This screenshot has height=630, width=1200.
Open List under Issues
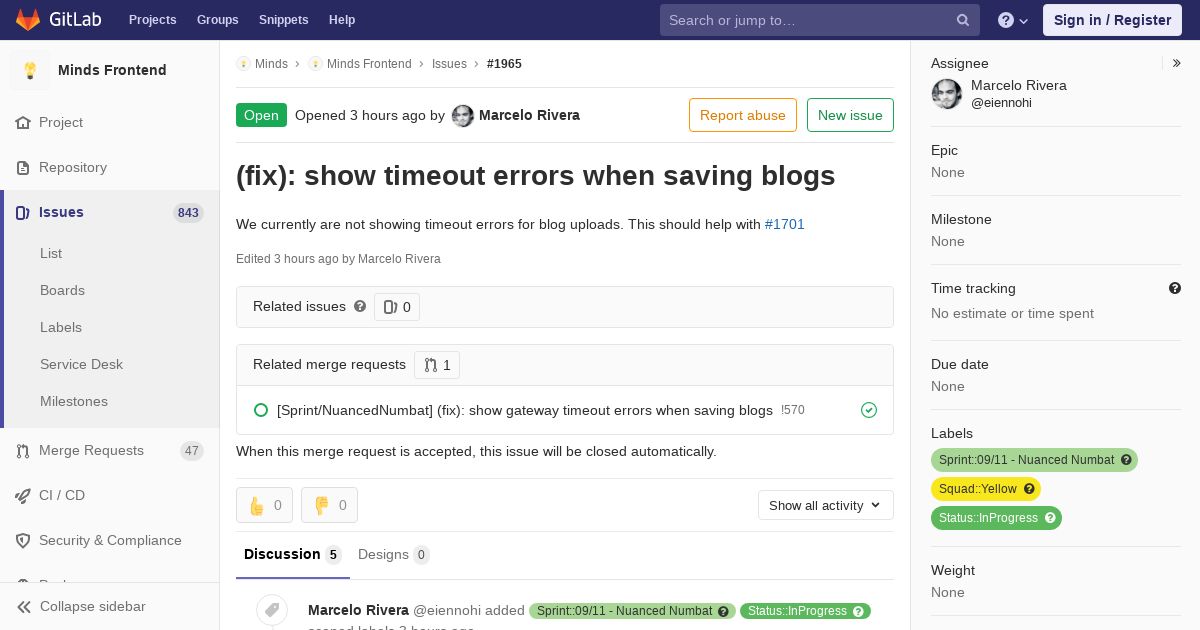(51, 253)
